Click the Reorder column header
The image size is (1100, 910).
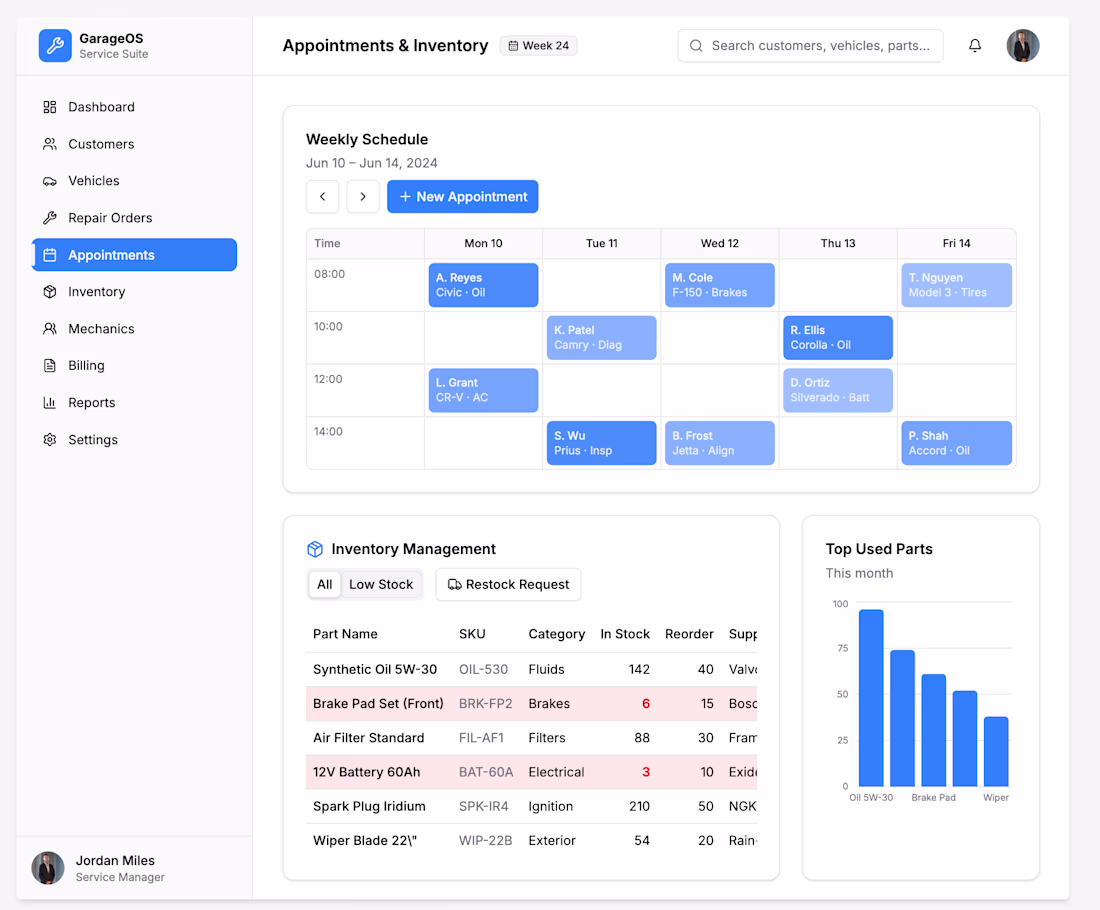point(689,634)
